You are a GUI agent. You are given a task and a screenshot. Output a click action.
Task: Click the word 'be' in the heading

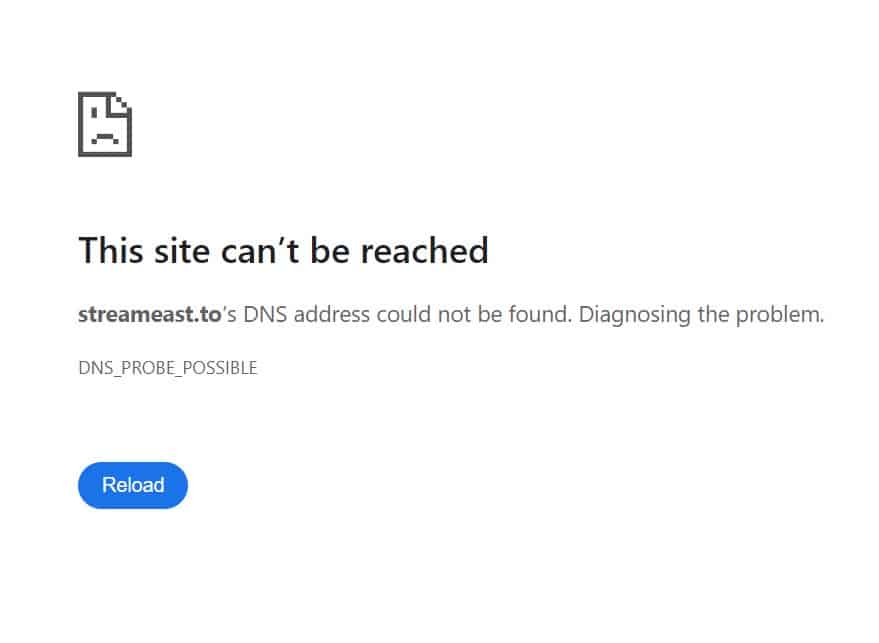point(330,250)
